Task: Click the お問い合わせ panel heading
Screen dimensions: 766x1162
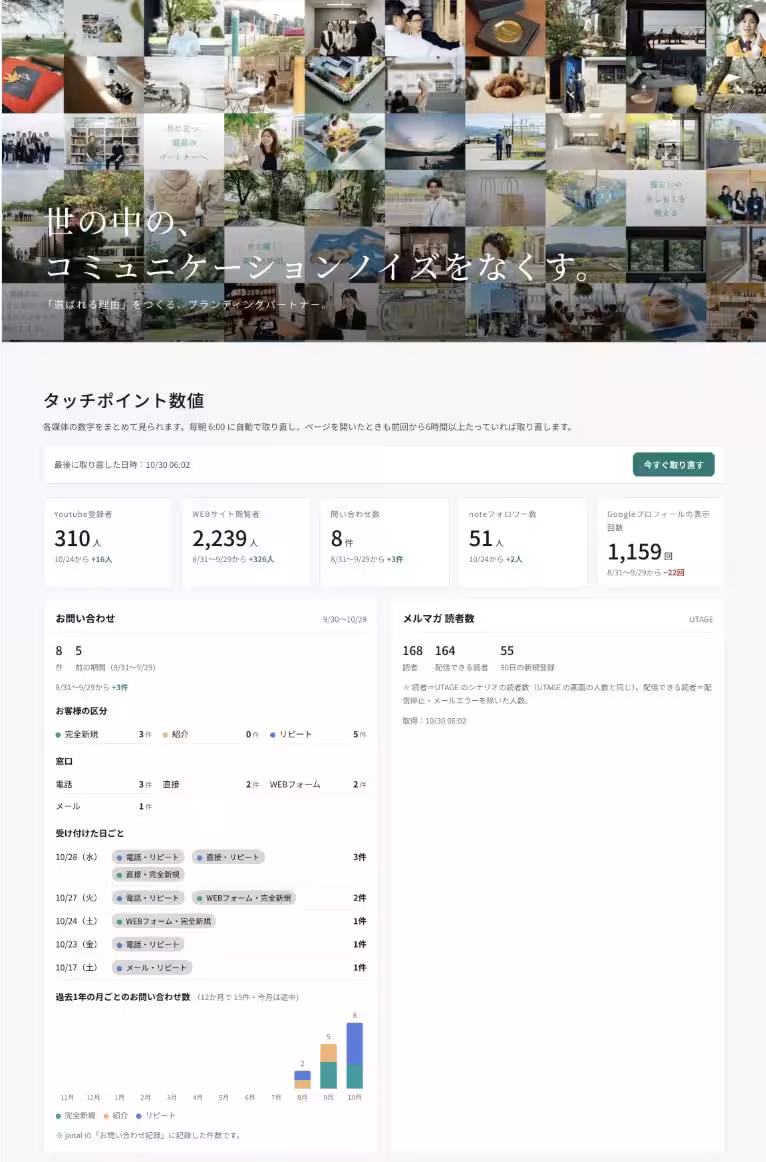Action: click(x=85, y=618)
